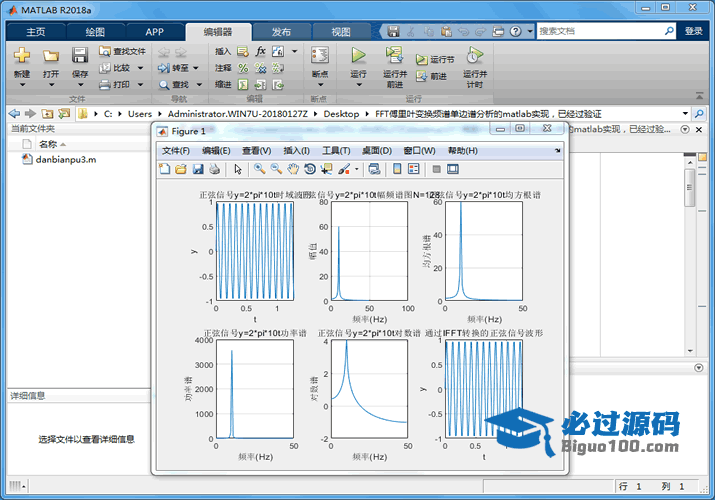
Task: Click the Open File icon in the Figure 1 toolbar
Action: coord(181,169)
